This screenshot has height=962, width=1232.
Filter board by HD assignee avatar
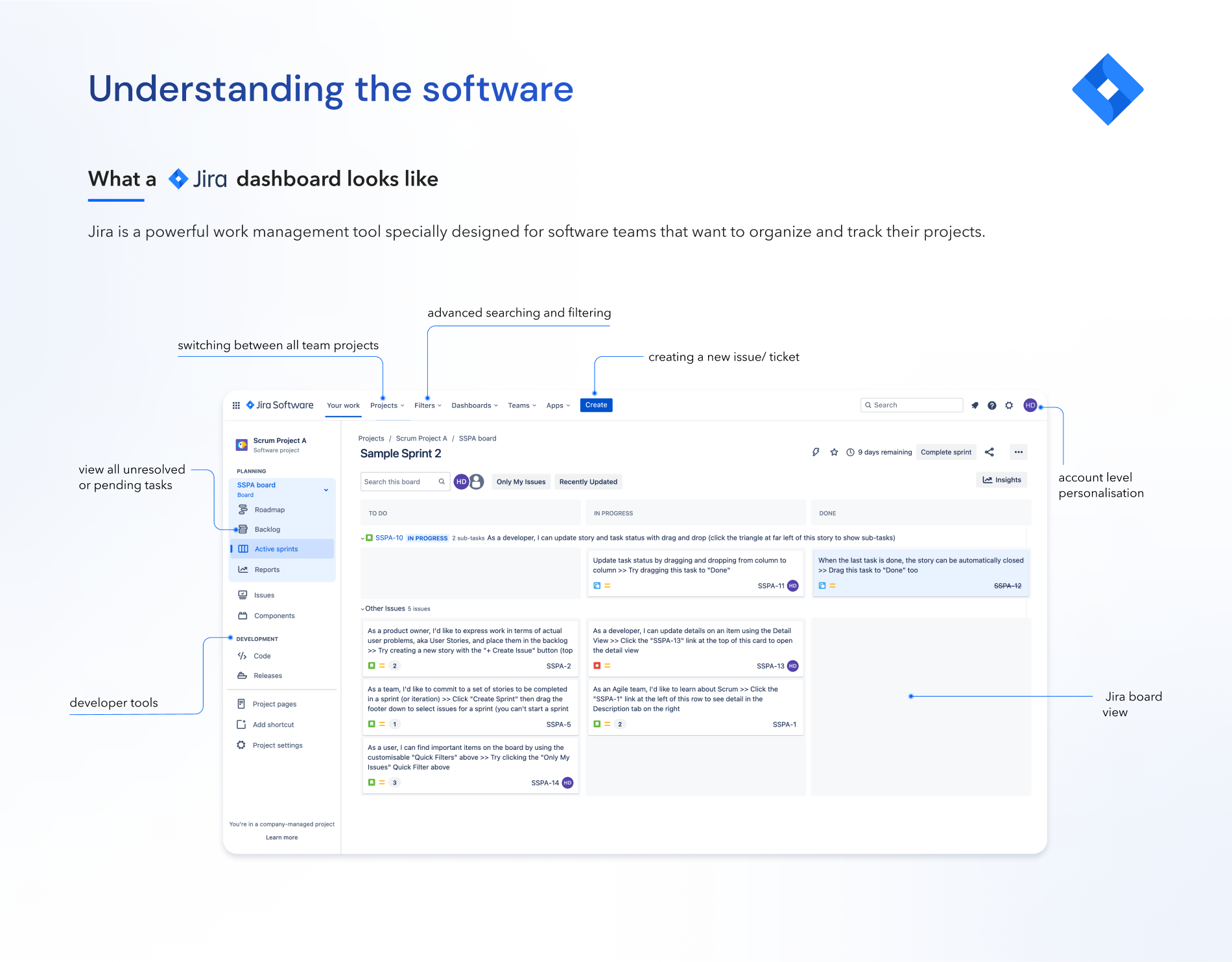[x=461, y=481]
